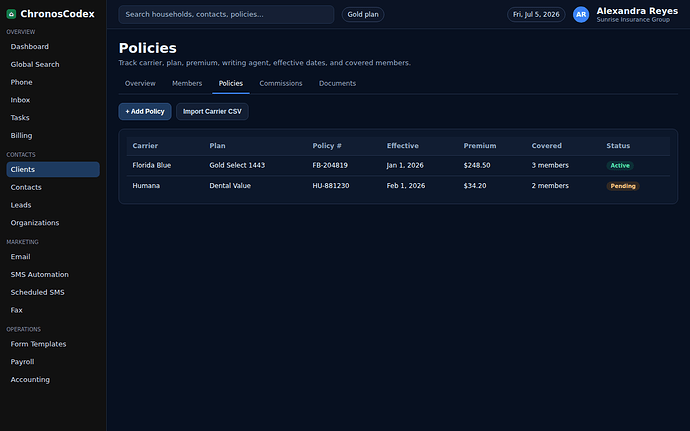Click the Status column header
This screenshot has width=690, height=431.
pyautogui.click(x=618, y=146)
